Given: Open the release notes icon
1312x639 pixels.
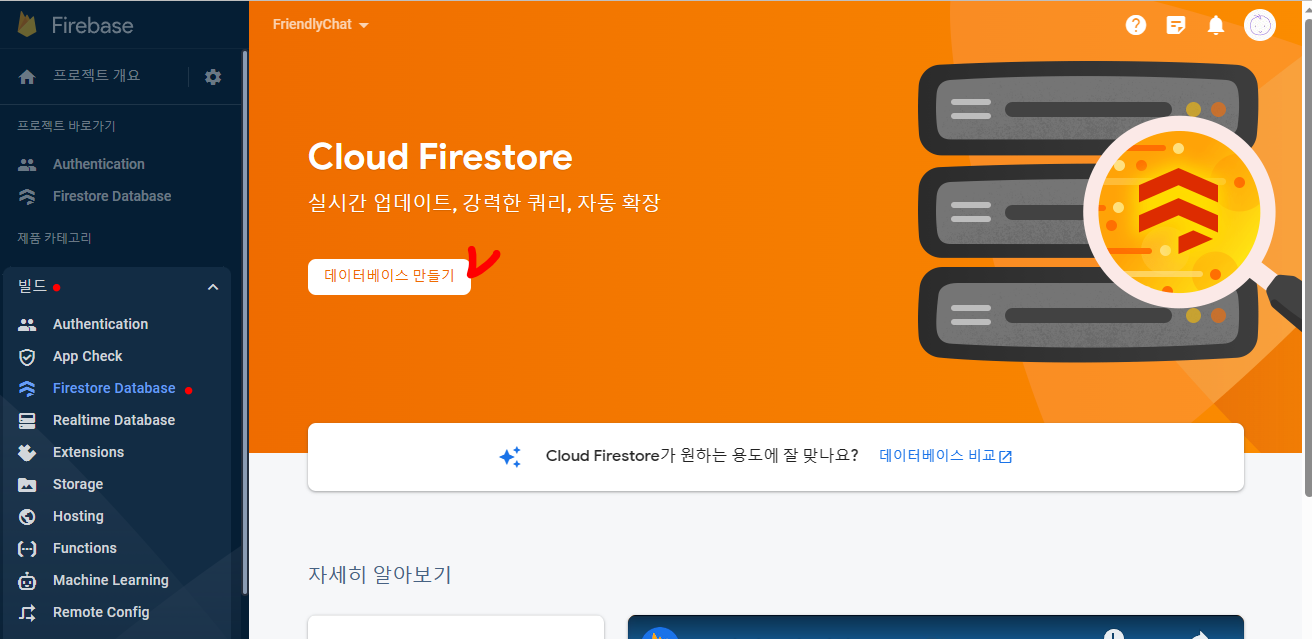Looking at the screenshot, I should [1176, 25].
